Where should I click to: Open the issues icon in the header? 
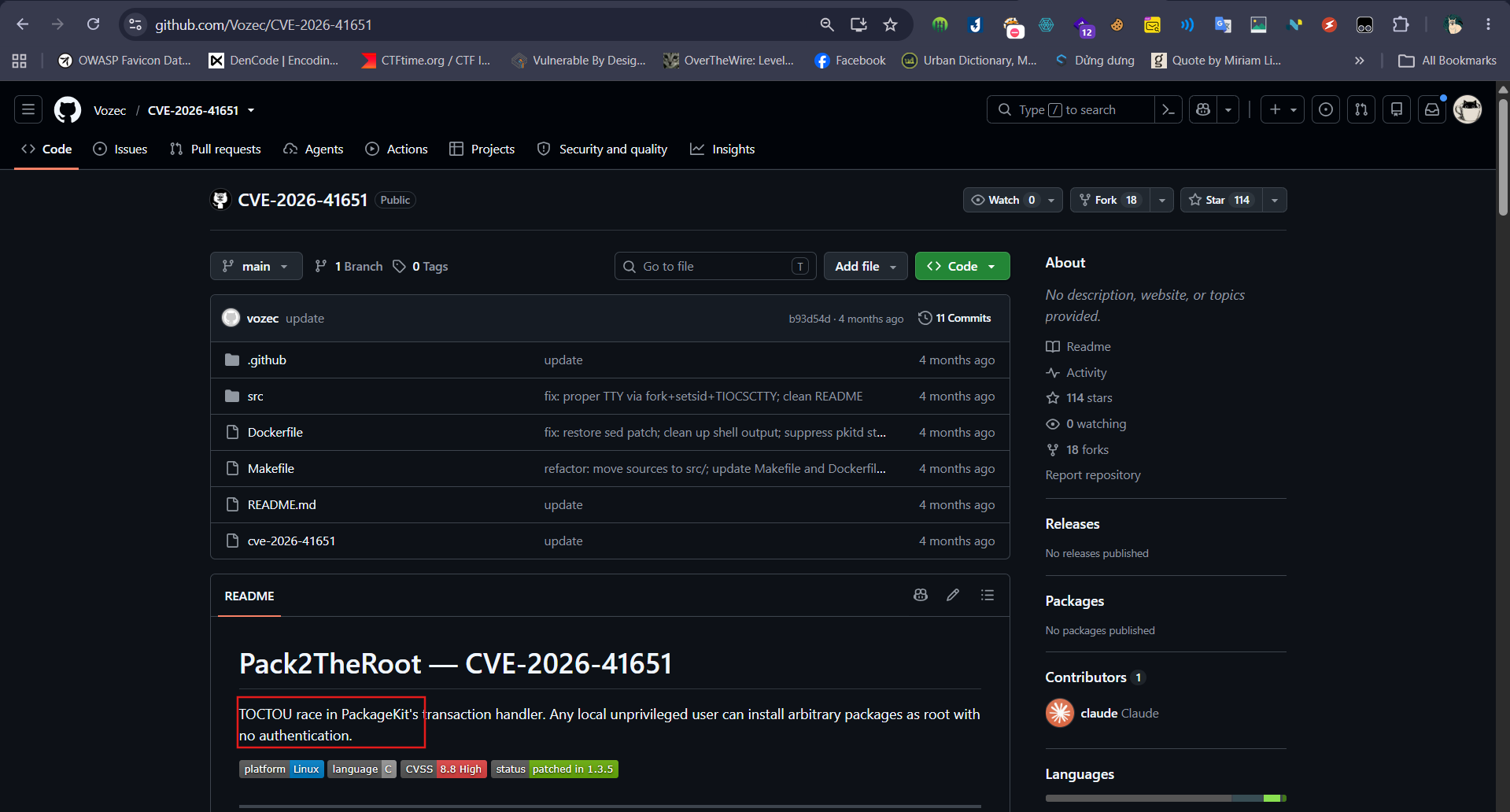tap(1326, 109)
